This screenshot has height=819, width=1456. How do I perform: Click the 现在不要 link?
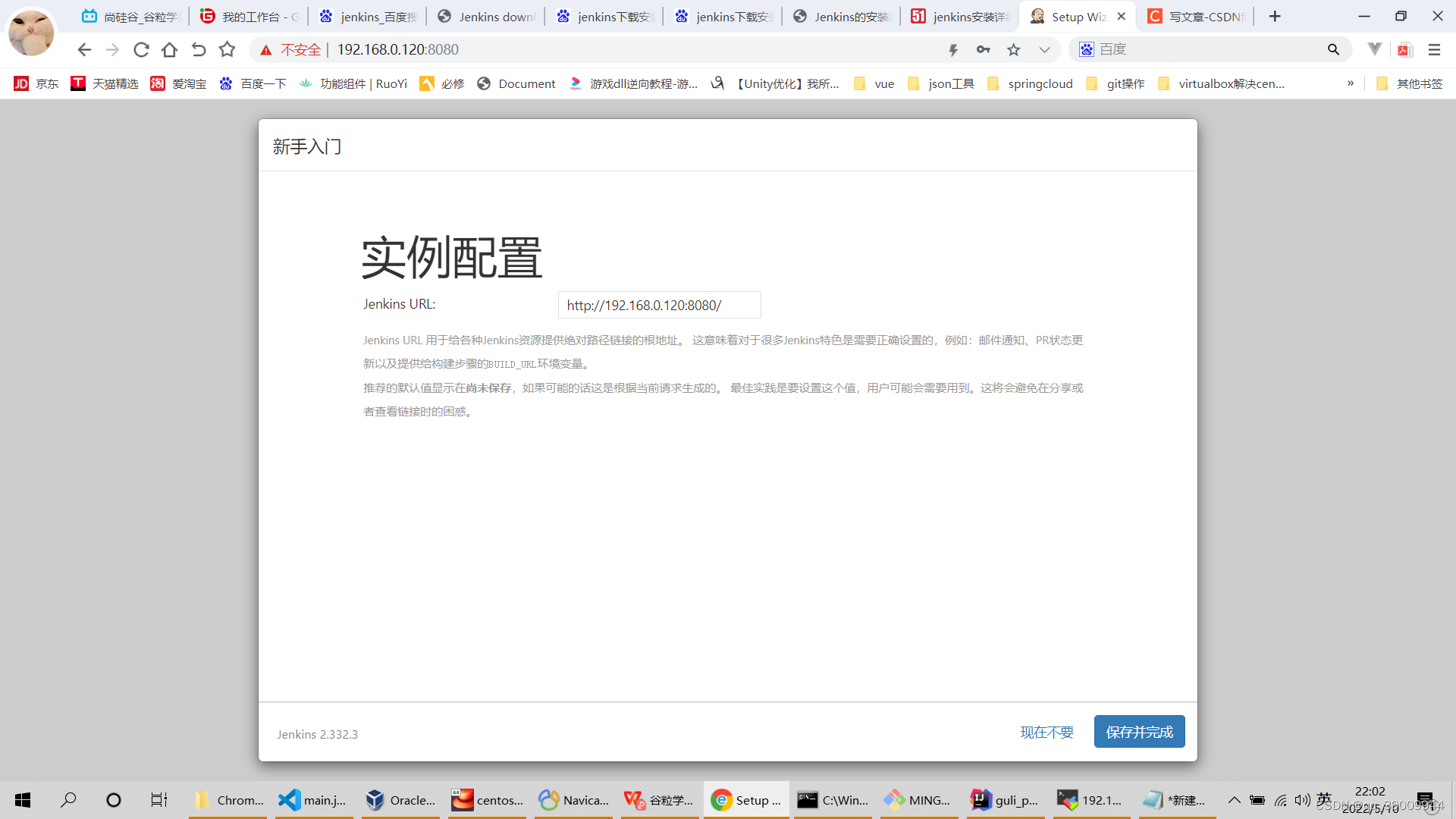(x=1046, y=733)
